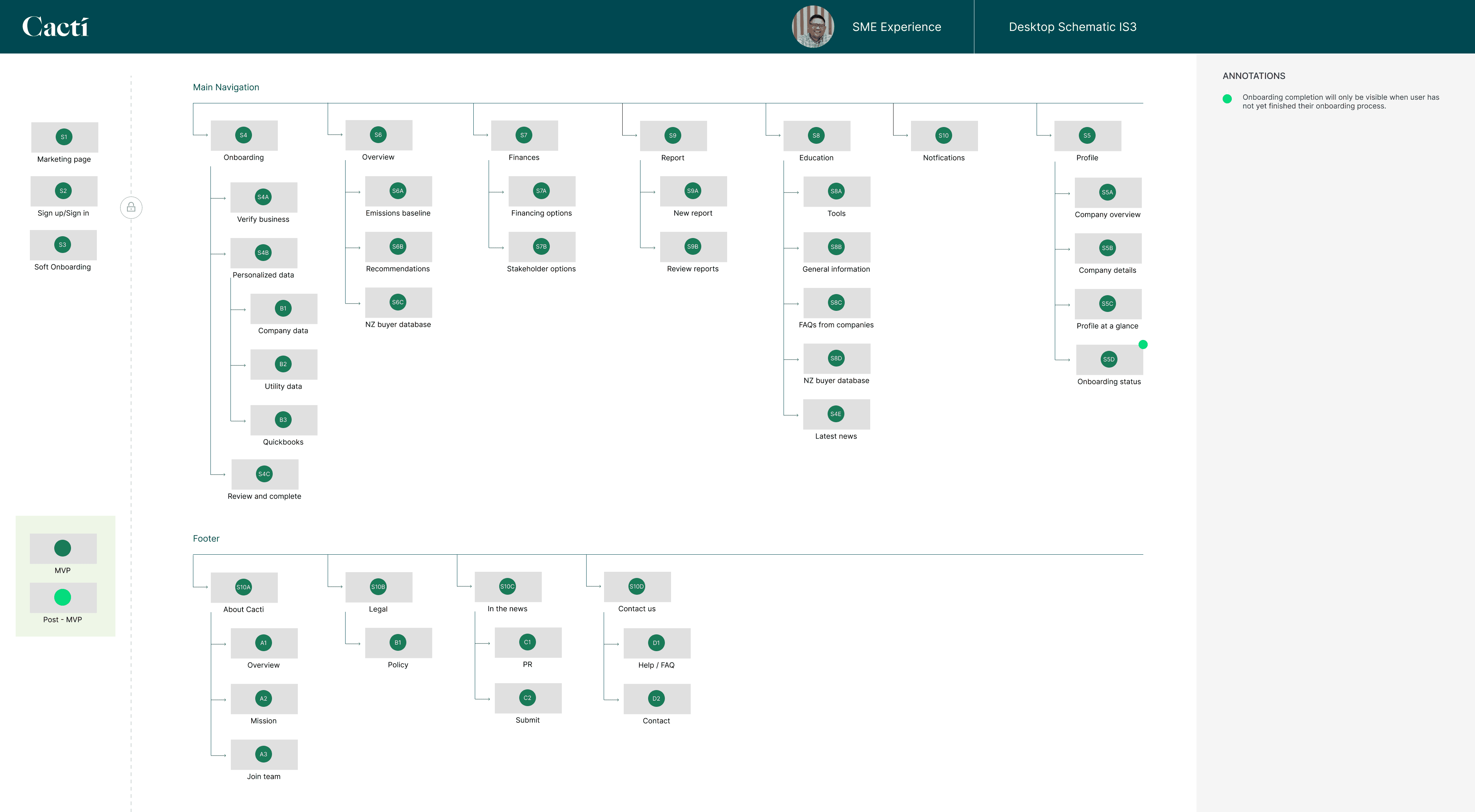Click the Main Navigation section heading
Screen dimensions: 1475x812
pyautogui.click(x=226, y=87)
